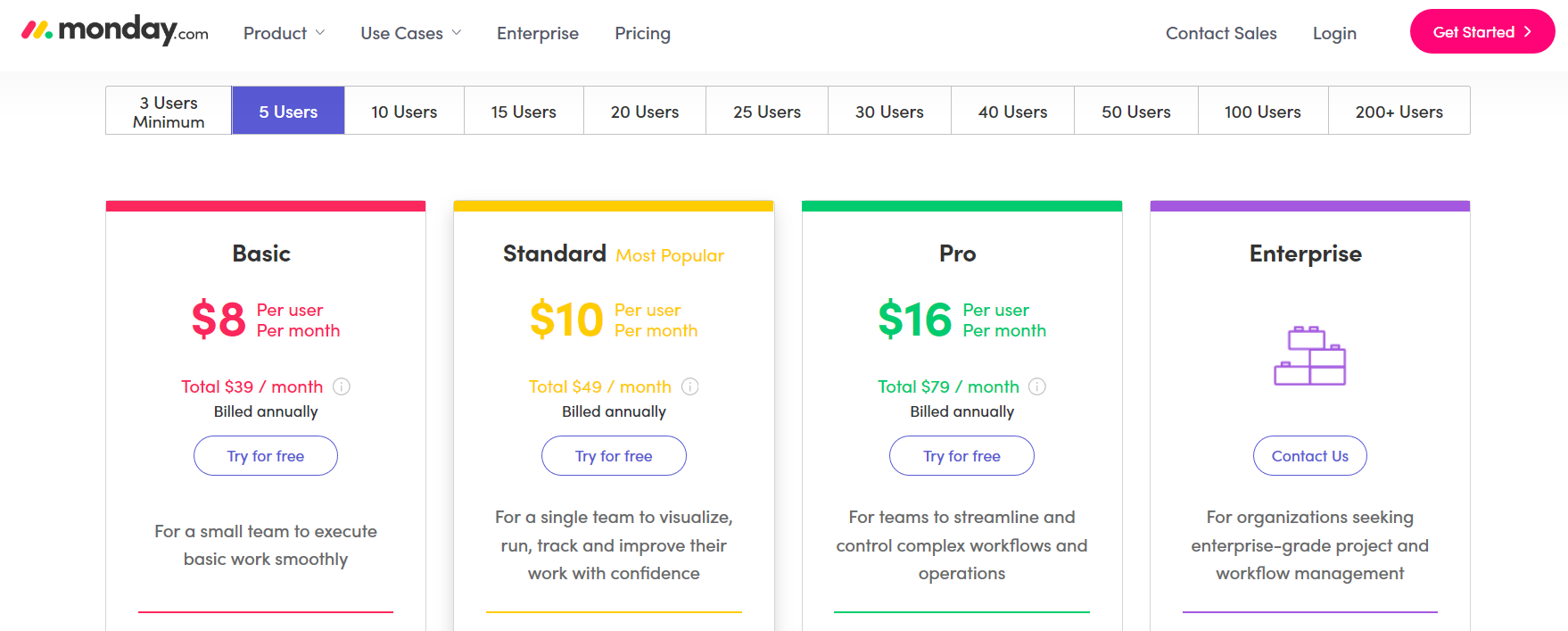This screenshot has height=631, width=1568.
Task: Open info icon next to Standard total
Action: 690,386
